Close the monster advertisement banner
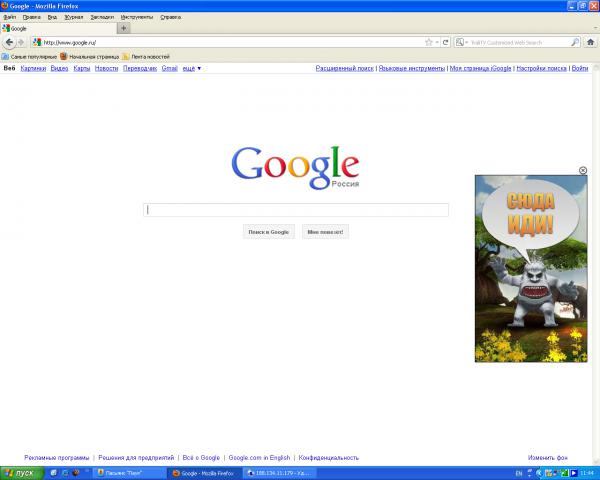This screenshot has width=600, height=480. click(x=583, y=170)
